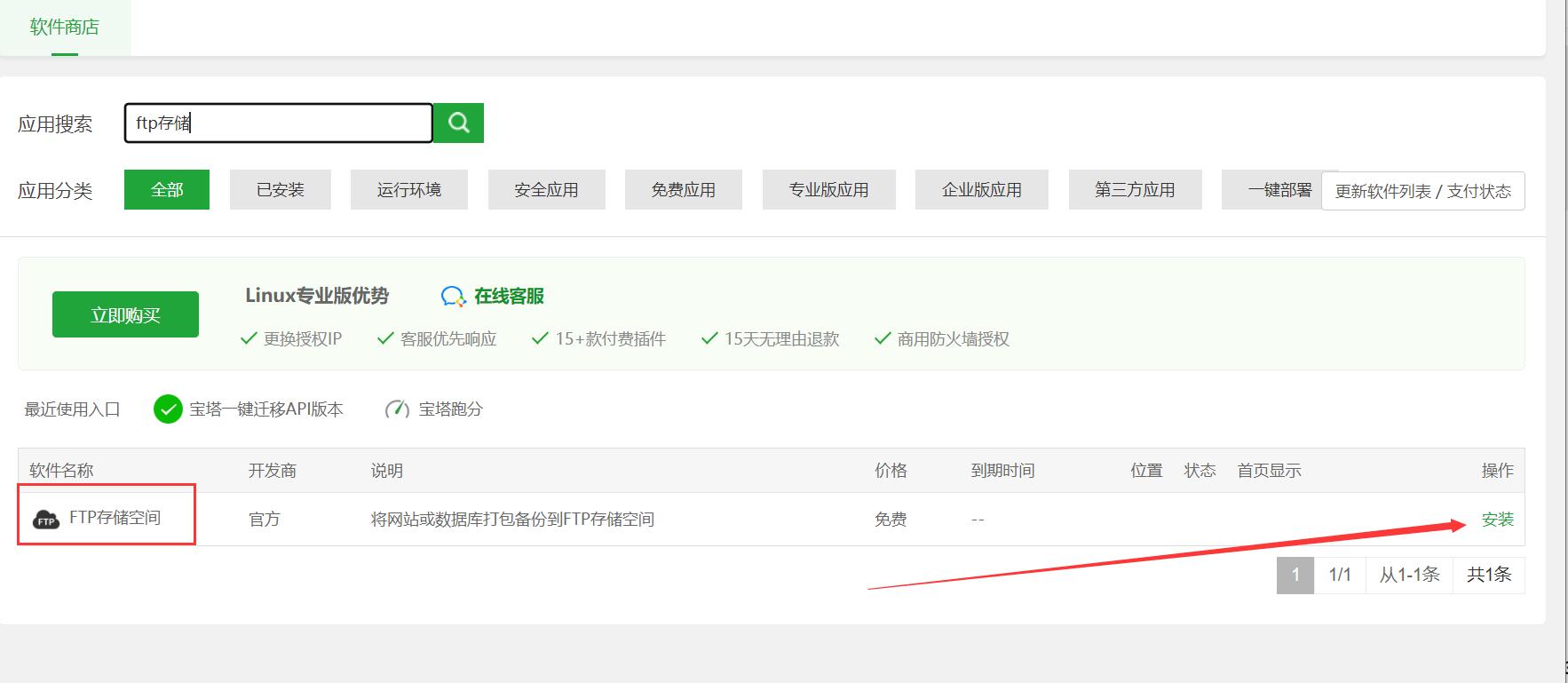
Task: Click the 最近使用入口 label
Action: point(73,409)
